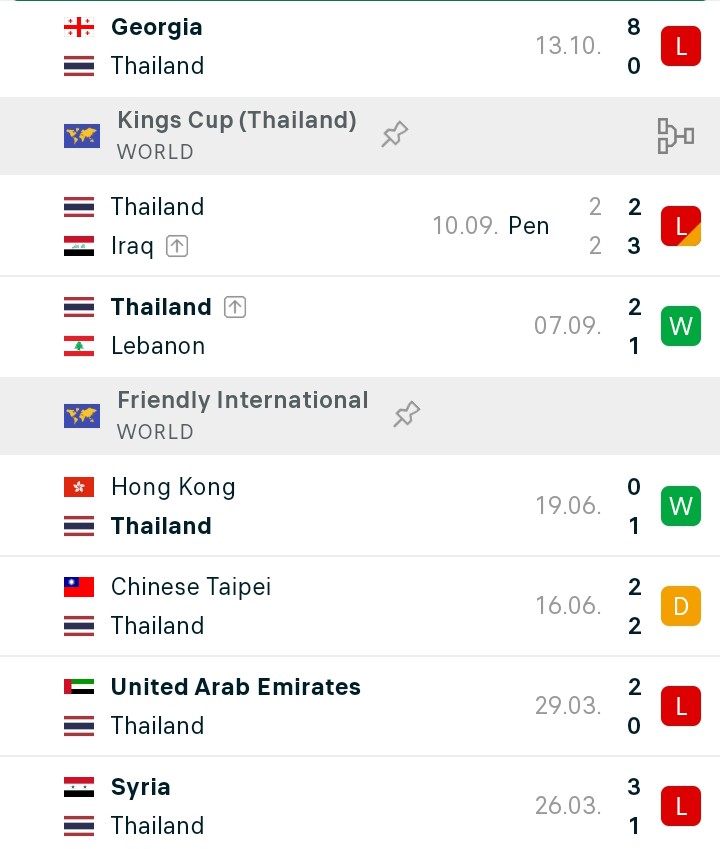Image resolution: width=720 pixels, height=849 pixels.
Task: Pin the Friendly International competition
Action: (x=407, y=414)
